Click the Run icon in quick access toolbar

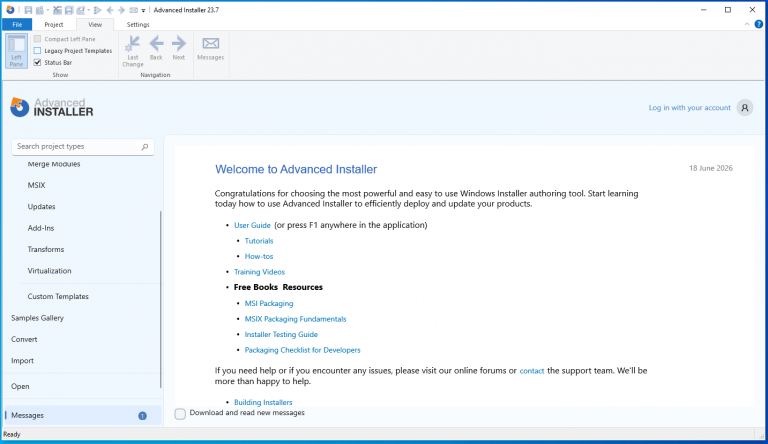(x=97, y=10)
